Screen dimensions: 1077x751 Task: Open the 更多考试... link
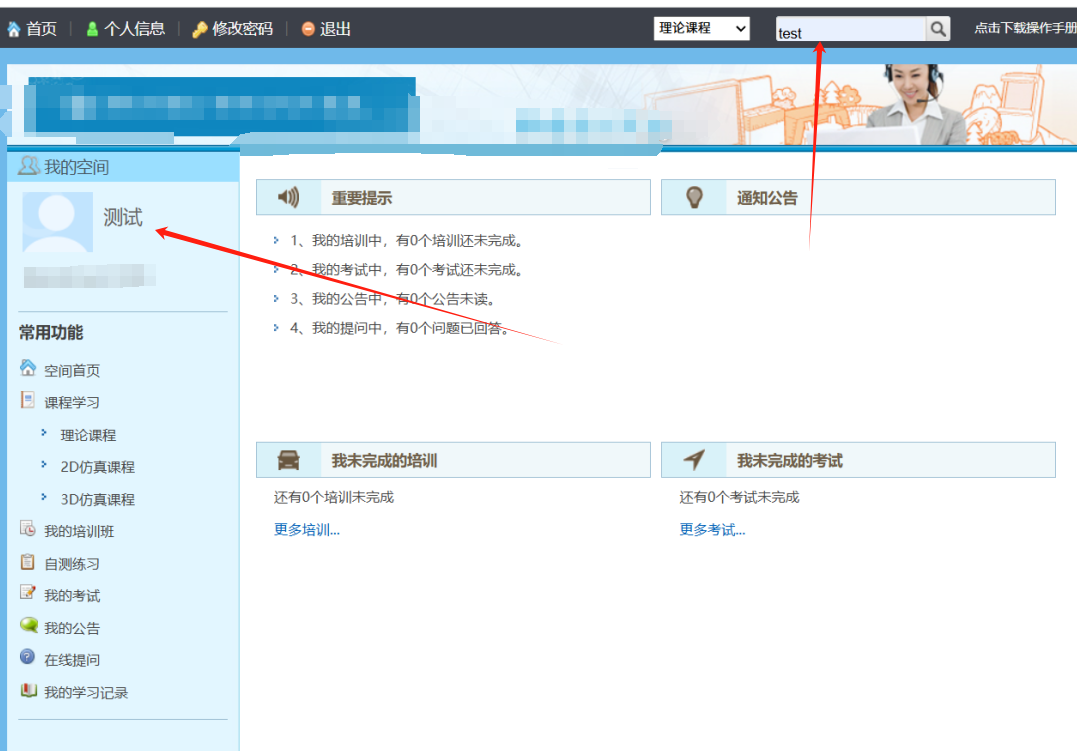click(712, 530)
